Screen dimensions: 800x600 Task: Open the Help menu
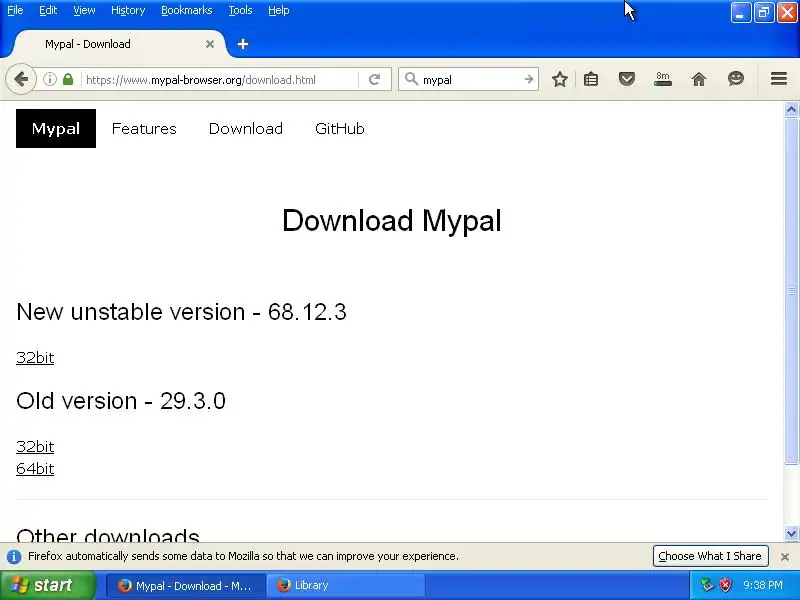pyautogui.click(x=279, y=10)
